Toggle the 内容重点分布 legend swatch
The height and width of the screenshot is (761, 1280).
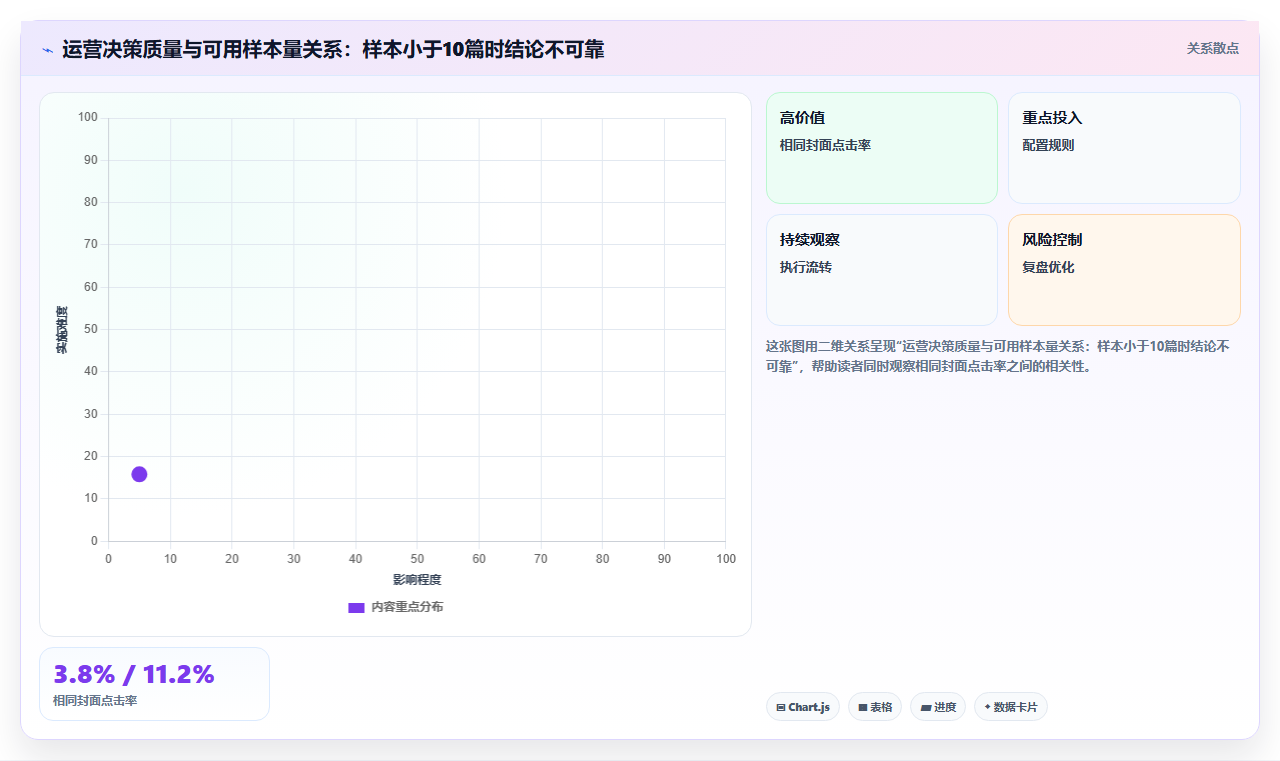356,607
